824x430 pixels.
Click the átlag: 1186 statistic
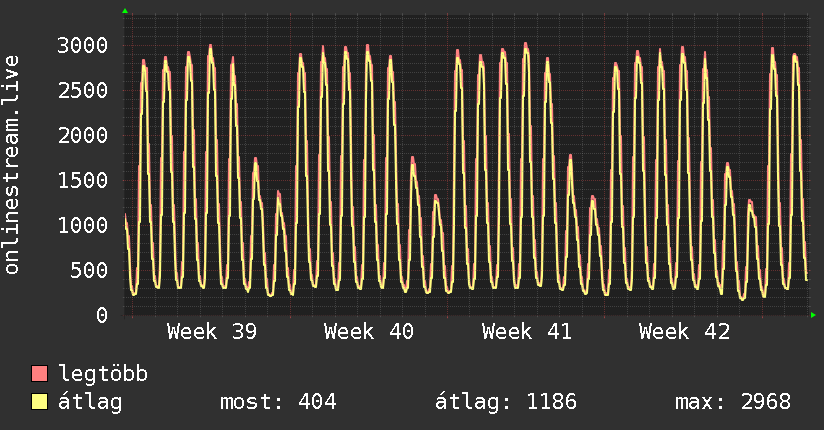point(506,402)
